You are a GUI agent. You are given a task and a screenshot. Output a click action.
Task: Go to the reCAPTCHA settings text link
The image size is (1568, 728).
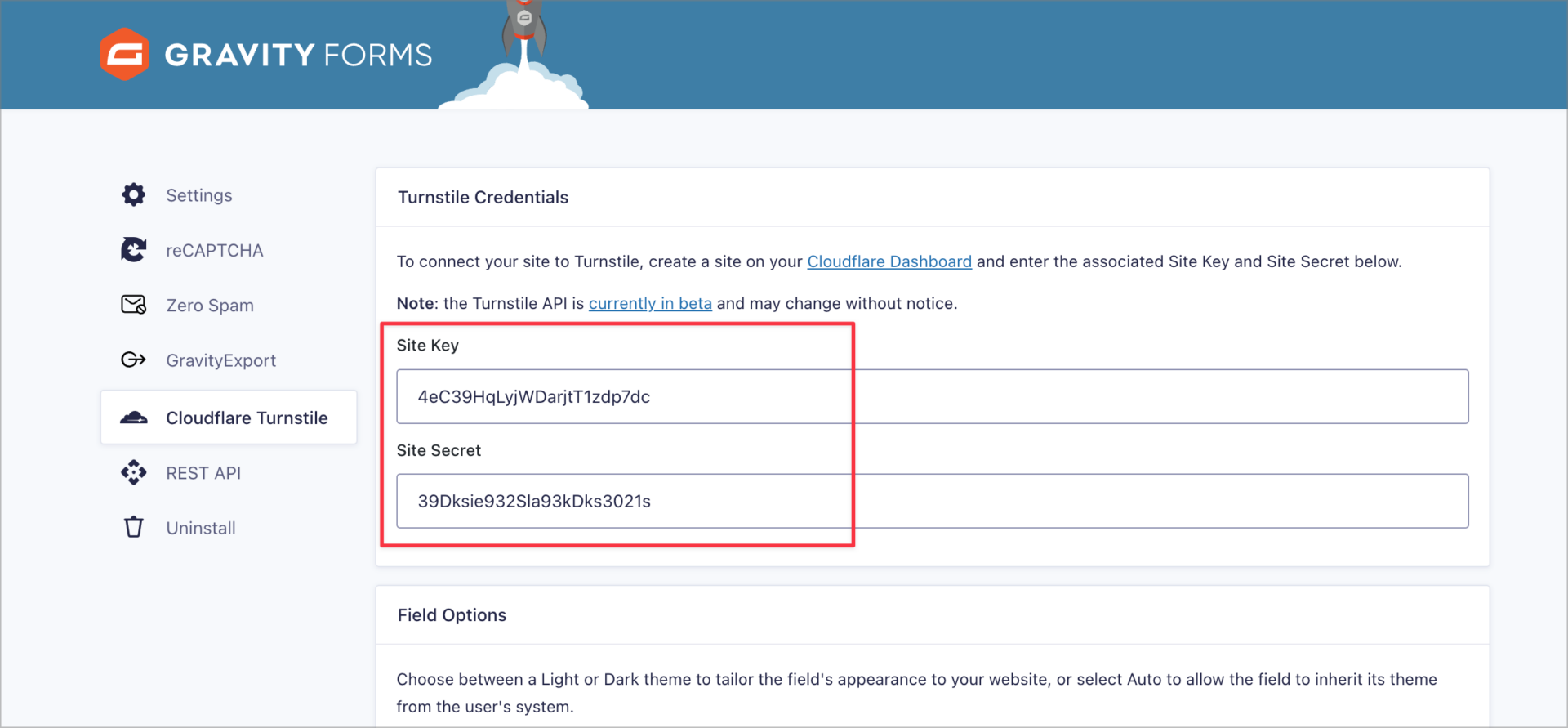pos(214,251)
